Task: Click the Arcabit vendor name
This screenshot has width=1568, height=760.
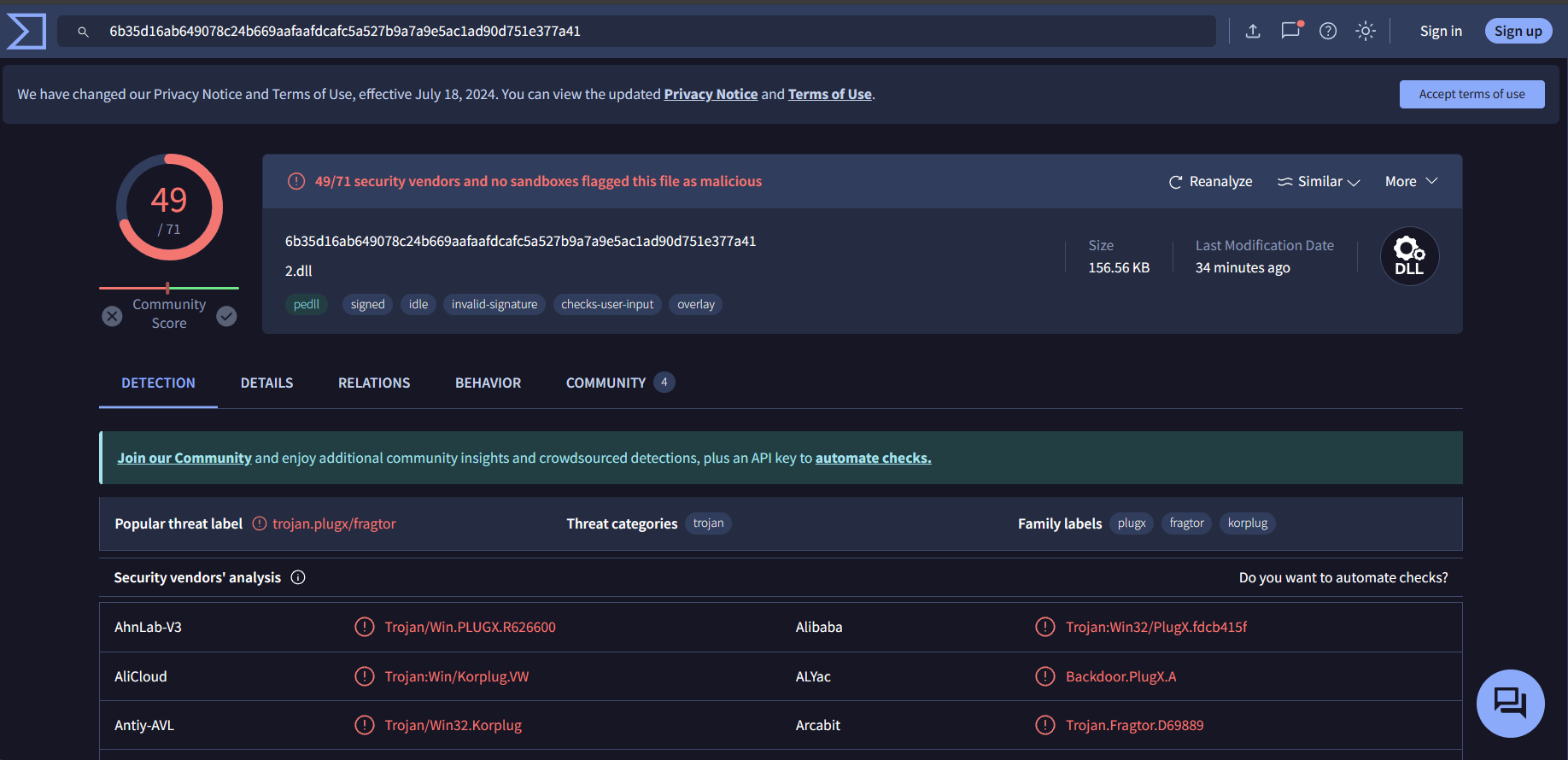Action: [x=818, y=725]
